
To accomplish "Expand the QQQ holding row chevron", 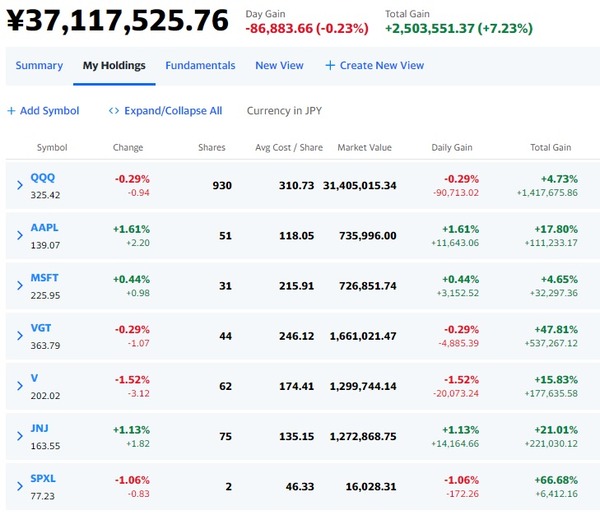I will coord(20,186).
